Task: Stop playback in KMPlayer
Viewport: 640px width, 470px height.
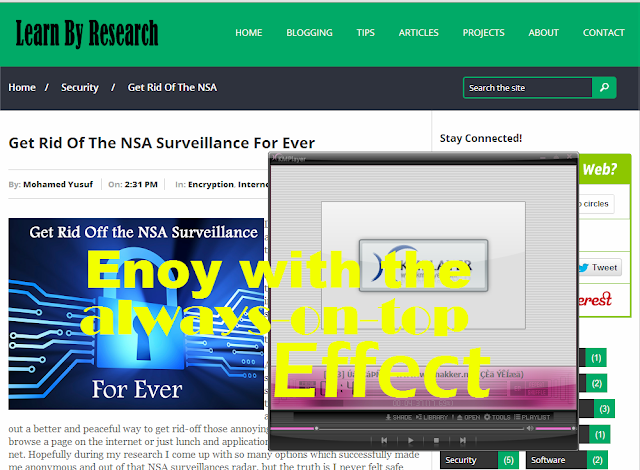Action: point(436,440)
